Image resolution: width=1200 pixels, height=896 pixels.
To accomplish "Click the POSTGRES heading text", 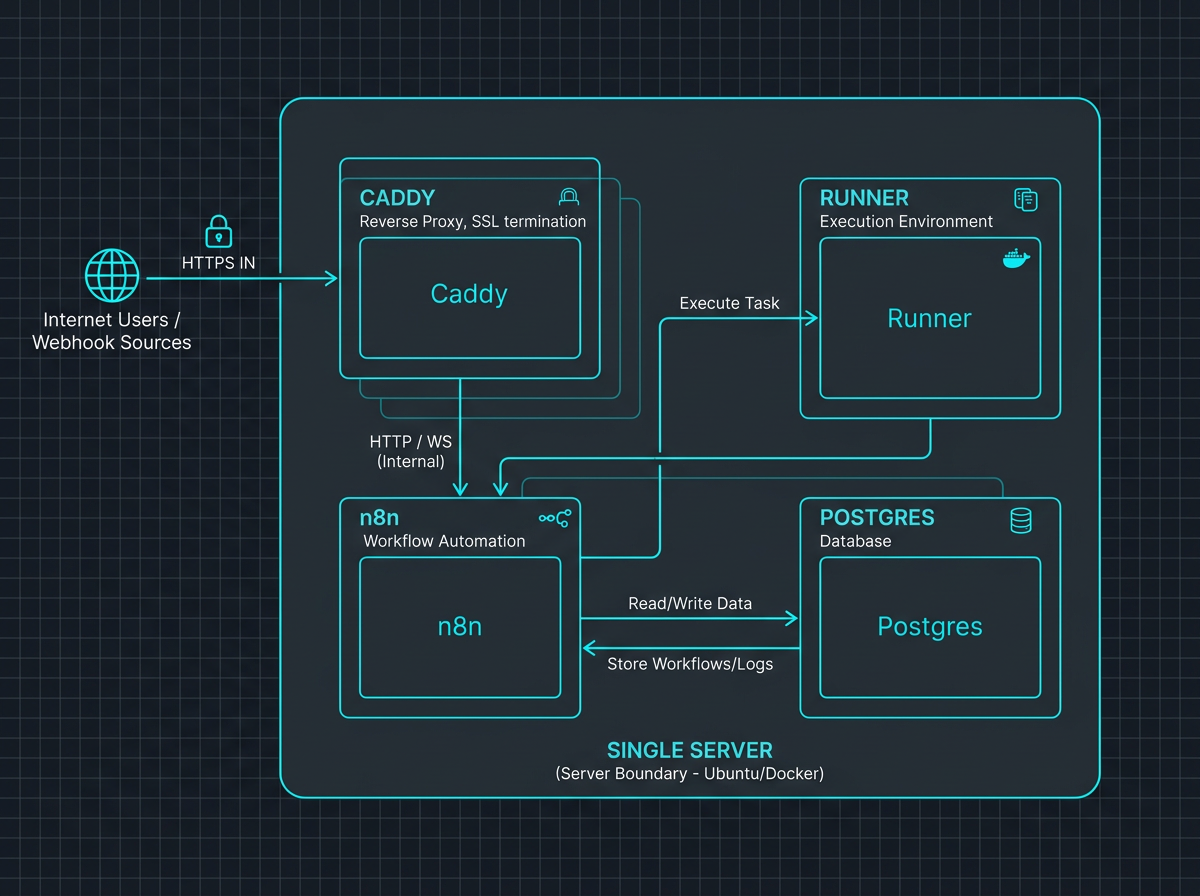I will pos(877,518).
